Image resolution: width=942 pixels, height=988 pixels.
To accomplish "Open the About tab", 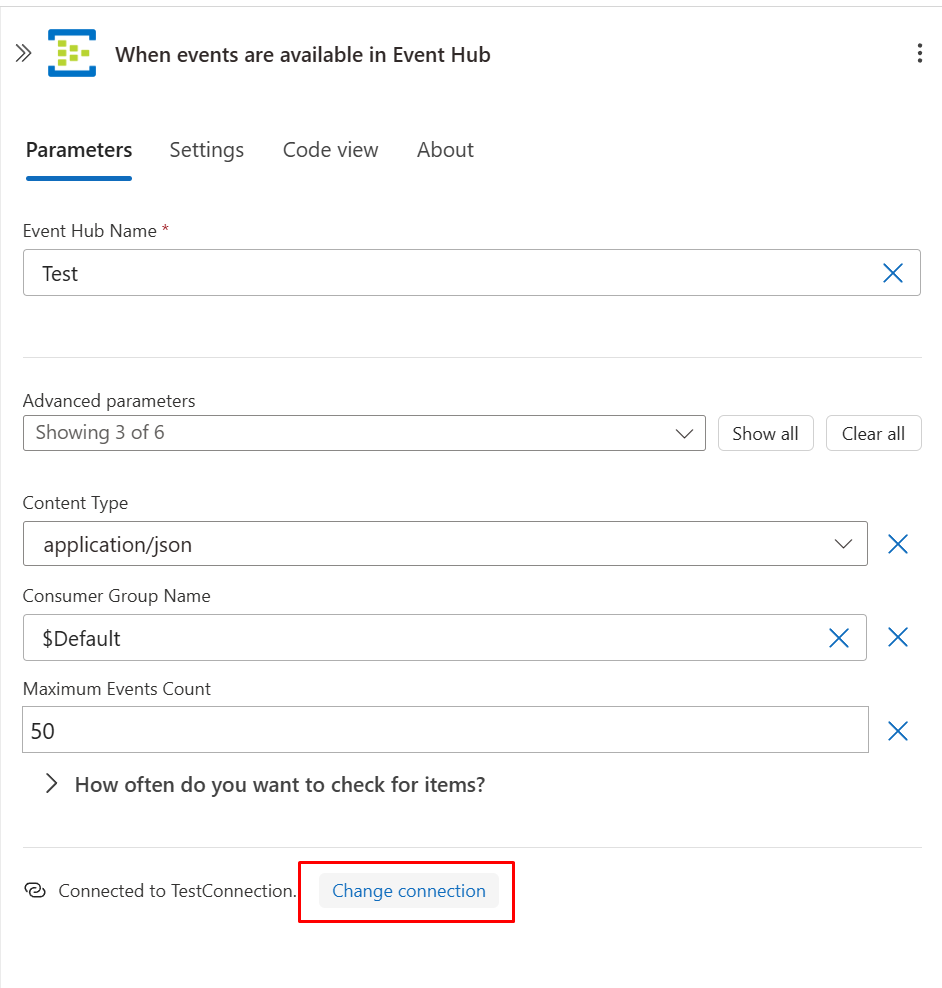I will [x=445, y=150].
